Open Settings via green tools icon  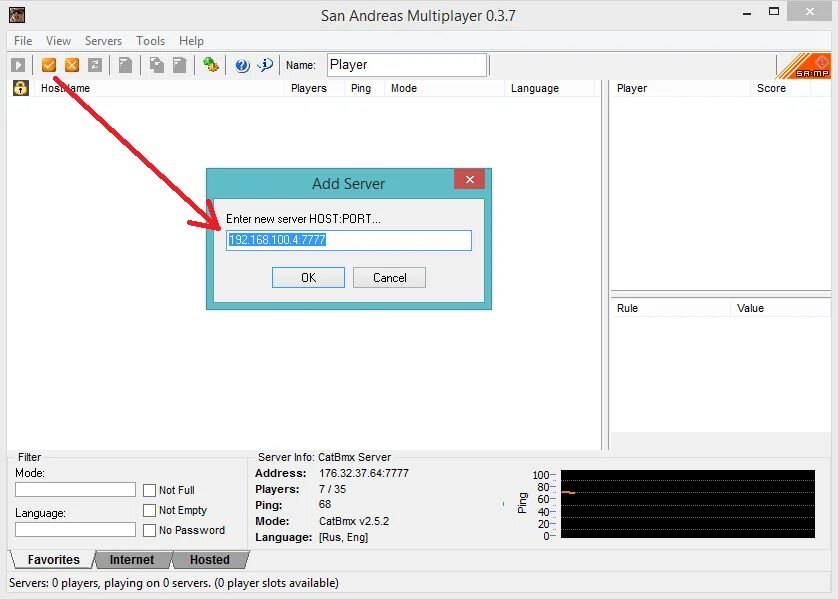[x=210, y=65]
